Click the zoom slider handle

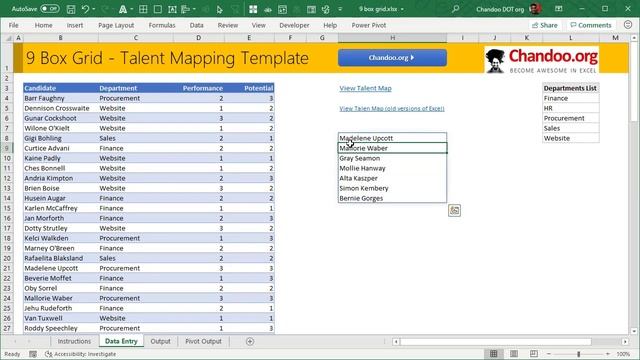pyautogui.click(x=578, y=354)
